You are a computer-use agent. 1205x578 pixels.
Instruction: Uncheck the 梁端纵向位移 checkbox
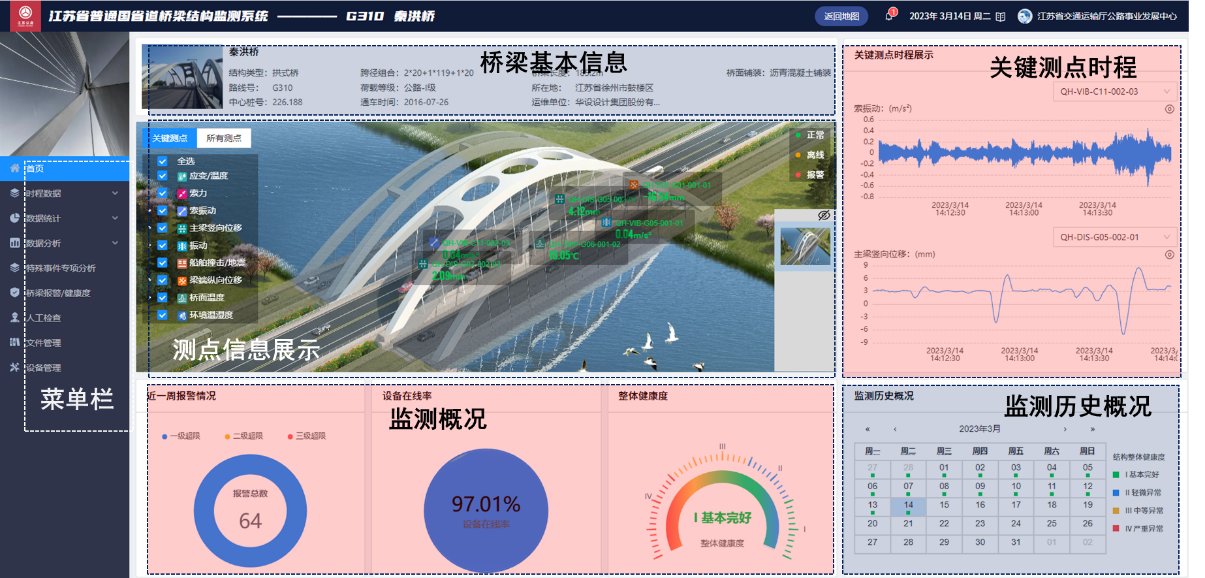point(162,280)
